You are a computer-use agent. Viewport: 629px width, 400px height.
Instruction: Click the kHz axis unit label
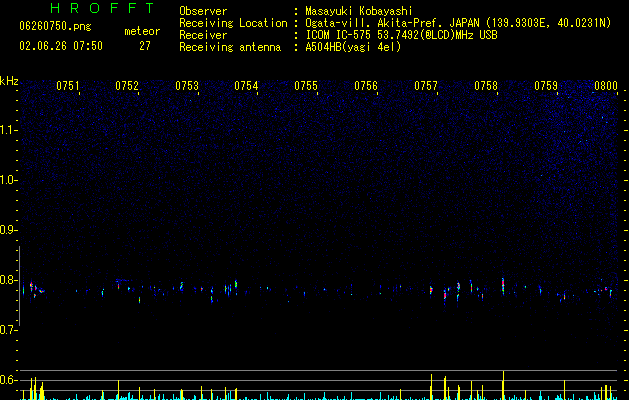(x=9, y=81)
